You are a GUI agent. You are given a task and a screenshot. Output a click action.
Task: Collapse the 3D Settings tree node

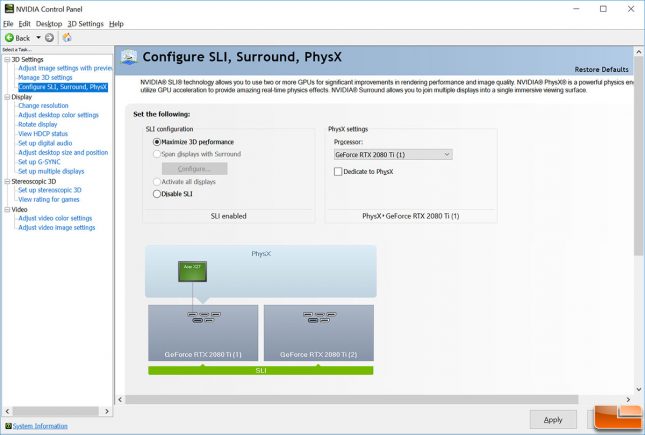(x=7, y=60)
